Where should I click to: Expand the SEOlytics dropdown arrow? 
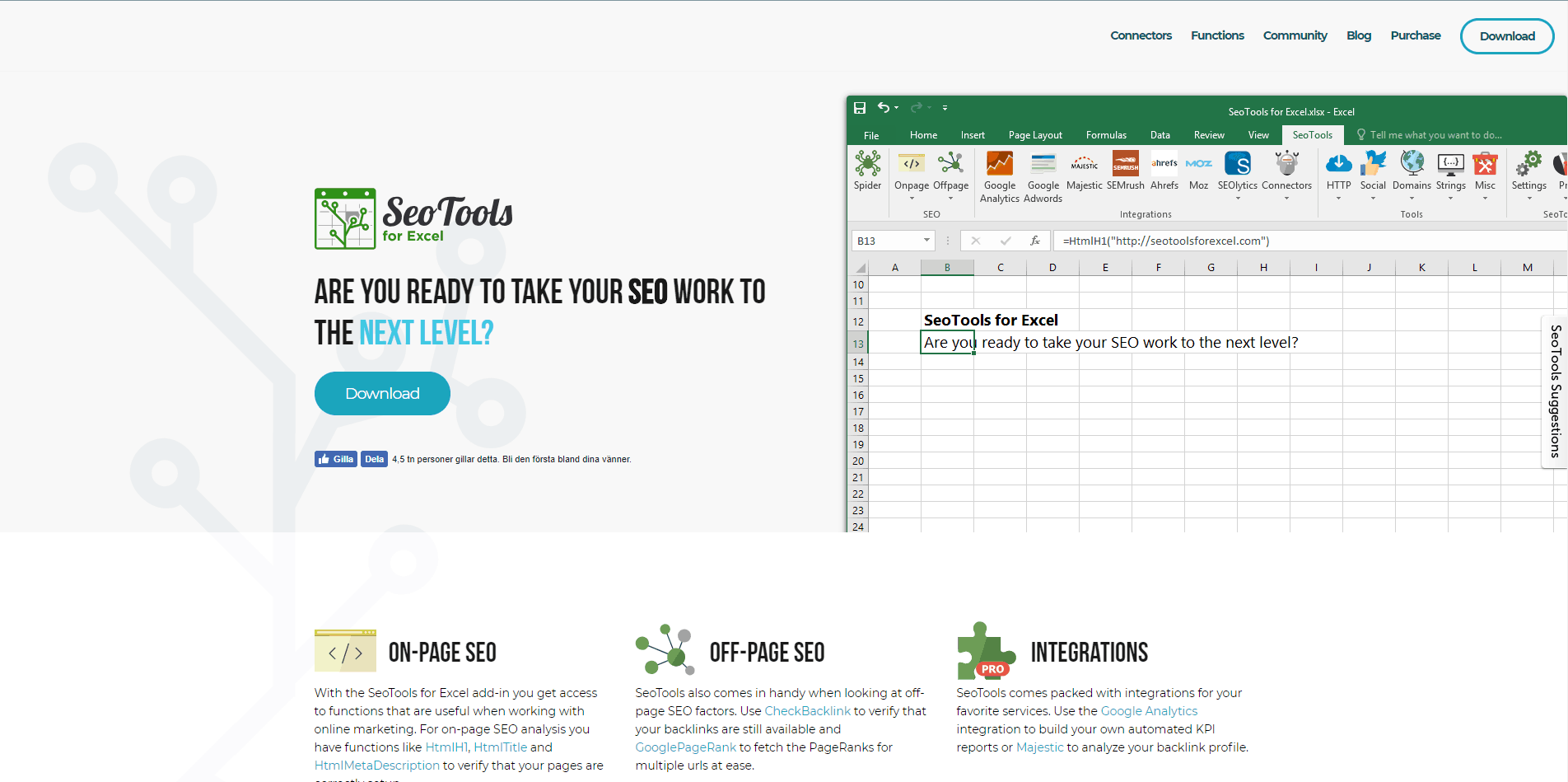click(1238, 199)
